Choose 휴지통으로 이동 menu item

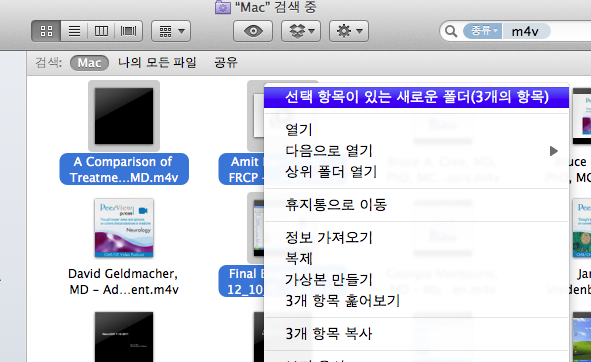(x=416, y=205)
